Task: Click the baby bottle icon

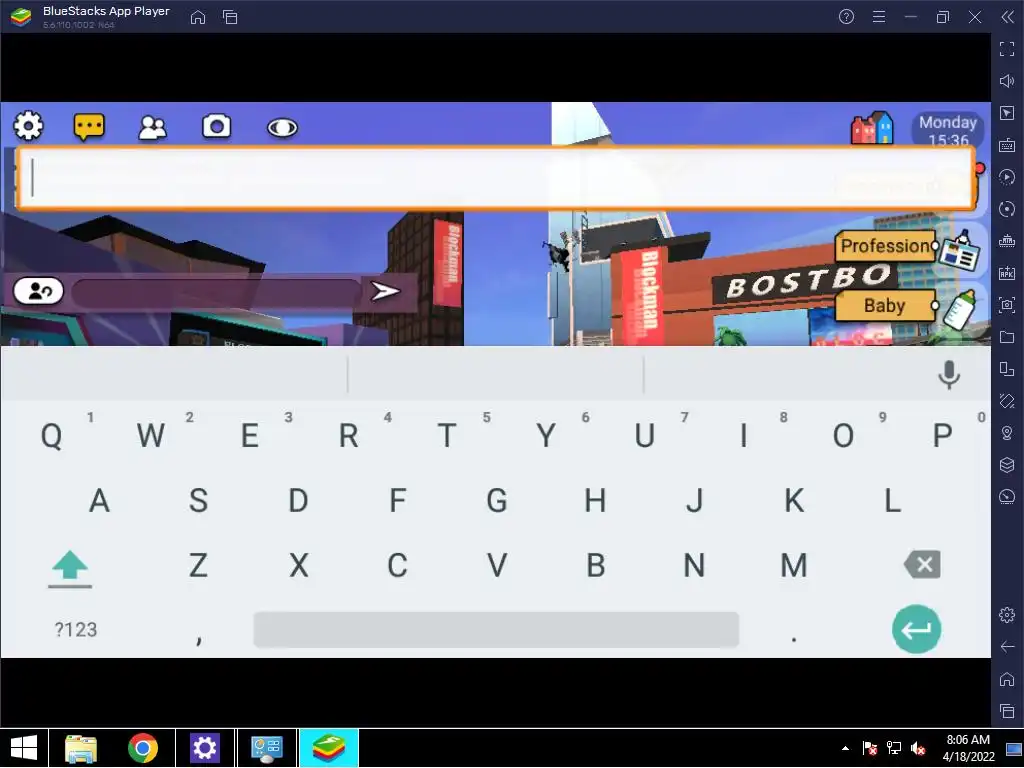Action: [x=960, y=309]
